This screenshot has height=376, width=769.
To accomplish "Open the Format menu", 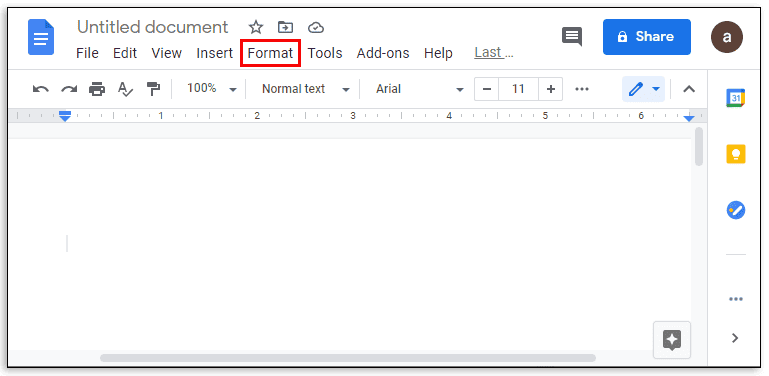I will (270, 53).
